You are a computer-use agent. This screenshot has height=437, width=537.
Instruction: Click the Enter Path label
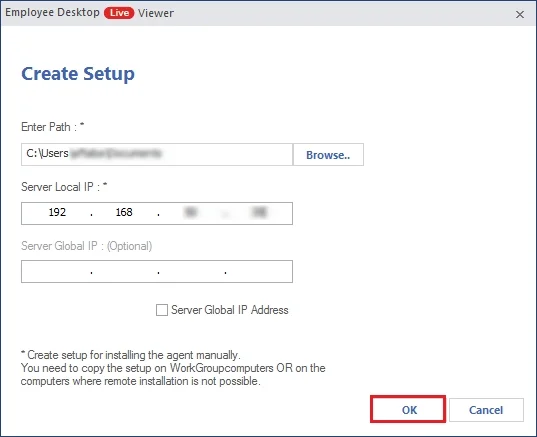tap(52, 127)
